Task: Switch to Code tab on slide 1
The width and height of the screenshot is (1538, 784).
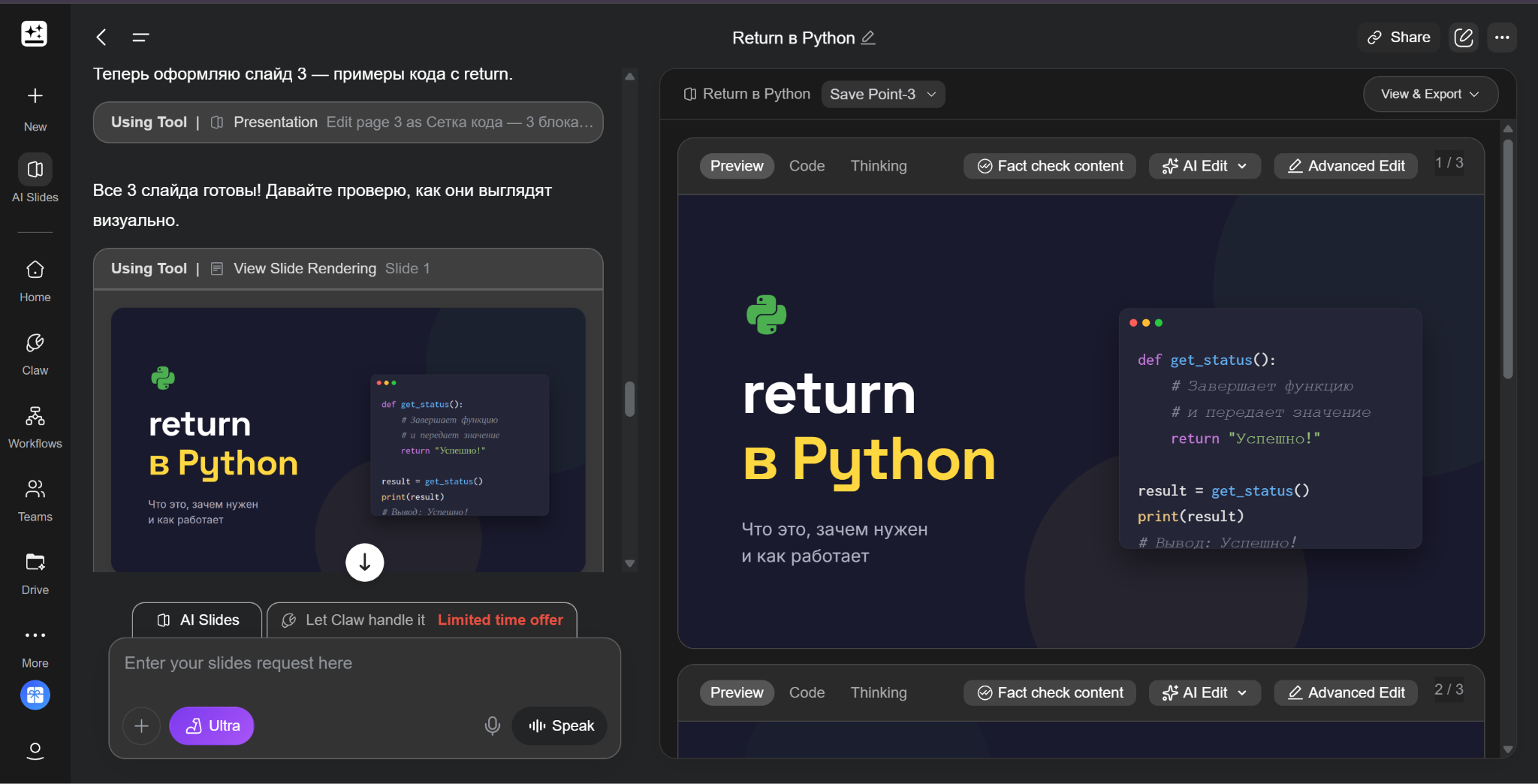Action: tap(807, 166)
